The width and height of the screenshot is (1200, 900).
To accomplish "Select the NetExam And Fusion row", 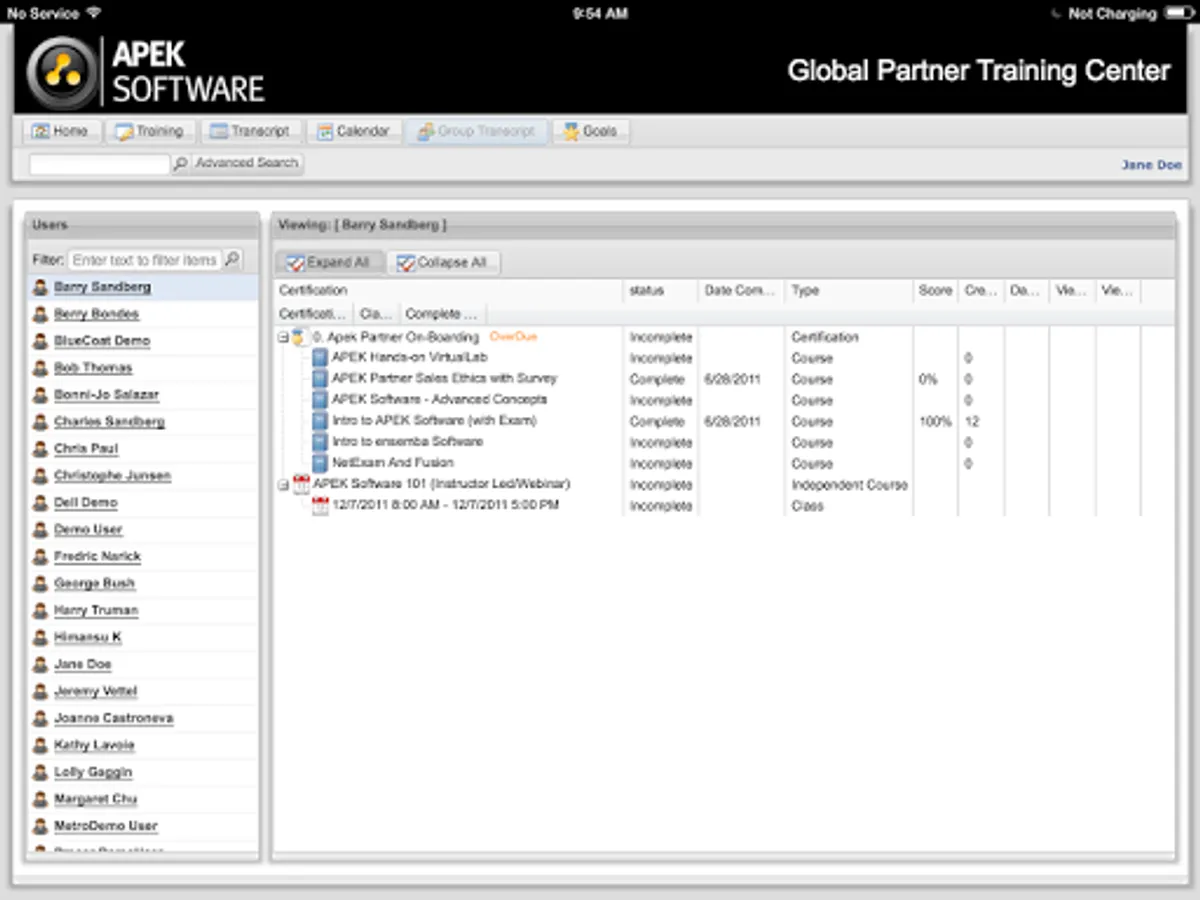I will 710,464.
